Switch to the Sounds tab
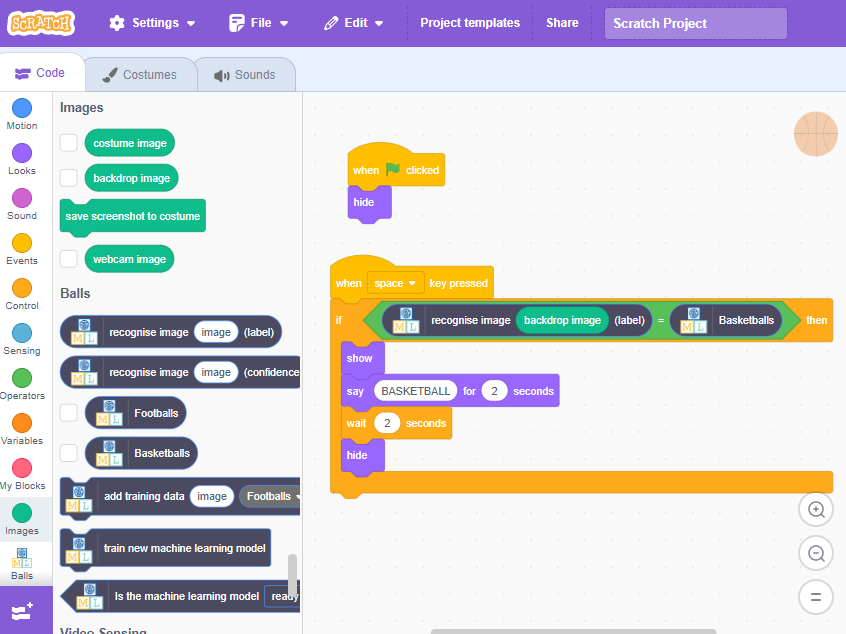 (x=245, y=74)
